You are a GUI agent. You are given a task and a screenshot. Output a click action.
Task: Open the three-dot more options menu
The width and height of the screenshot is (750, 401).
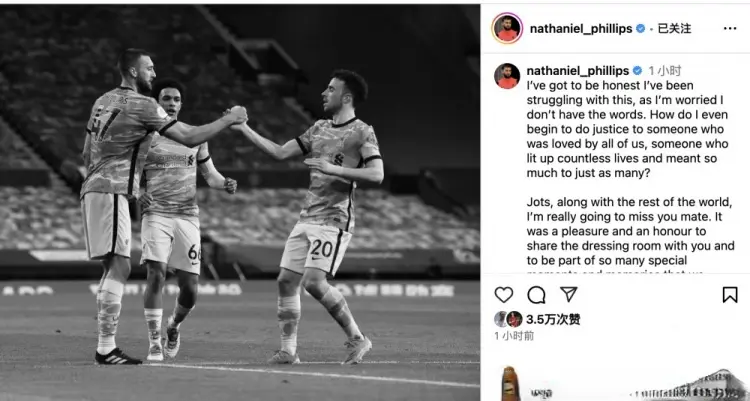click(730, 29)
